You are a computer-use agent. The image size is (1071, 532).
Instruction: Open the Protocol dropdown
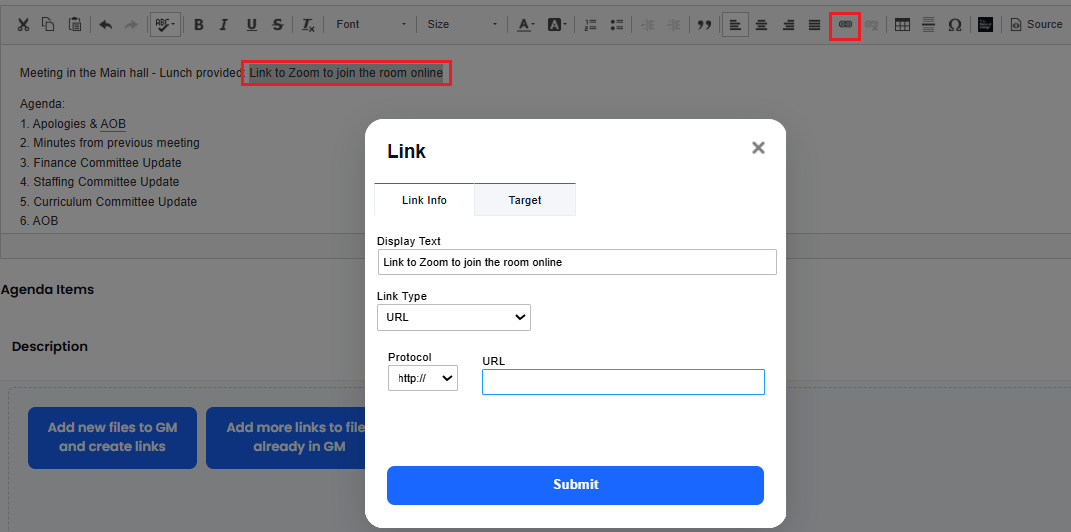pyautogui.click(x=423, y=378)
